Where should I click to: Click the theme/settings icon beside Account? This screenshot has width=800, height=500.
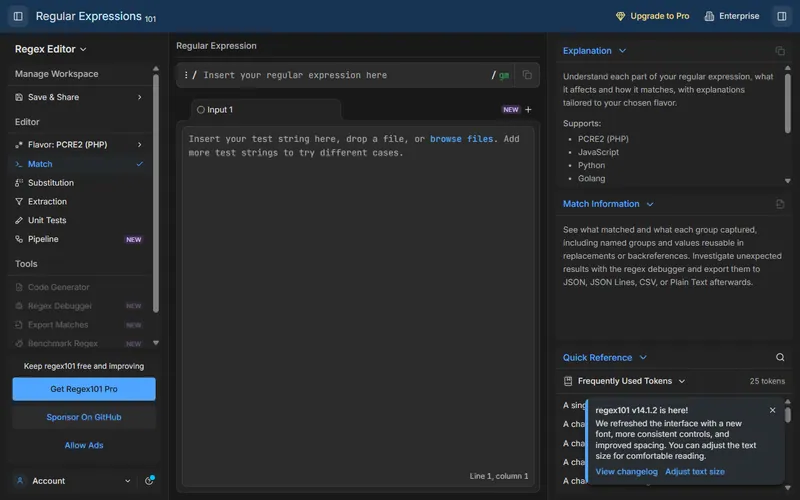point(149,481)
